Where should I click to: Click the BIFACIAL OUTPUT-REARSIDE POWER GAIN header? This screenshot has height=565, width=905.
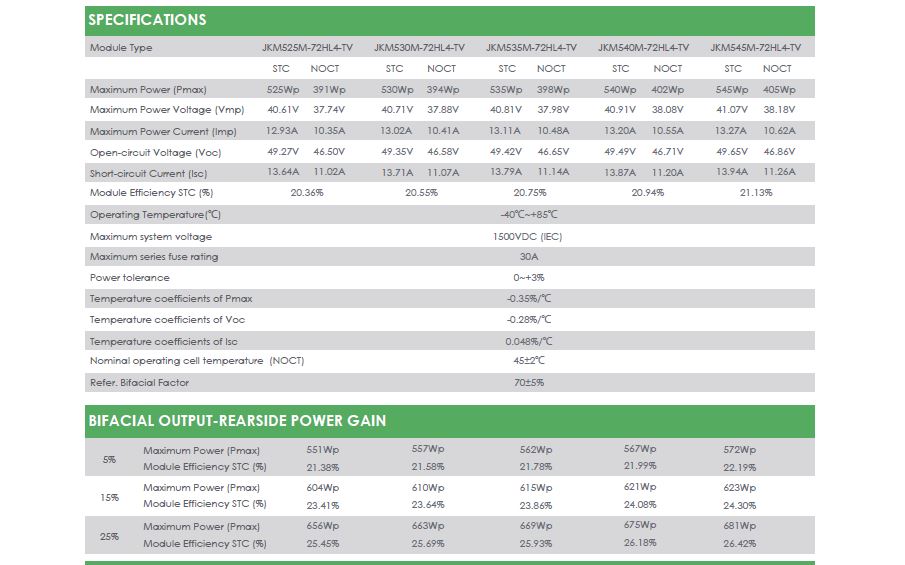(x=237, y=421)
